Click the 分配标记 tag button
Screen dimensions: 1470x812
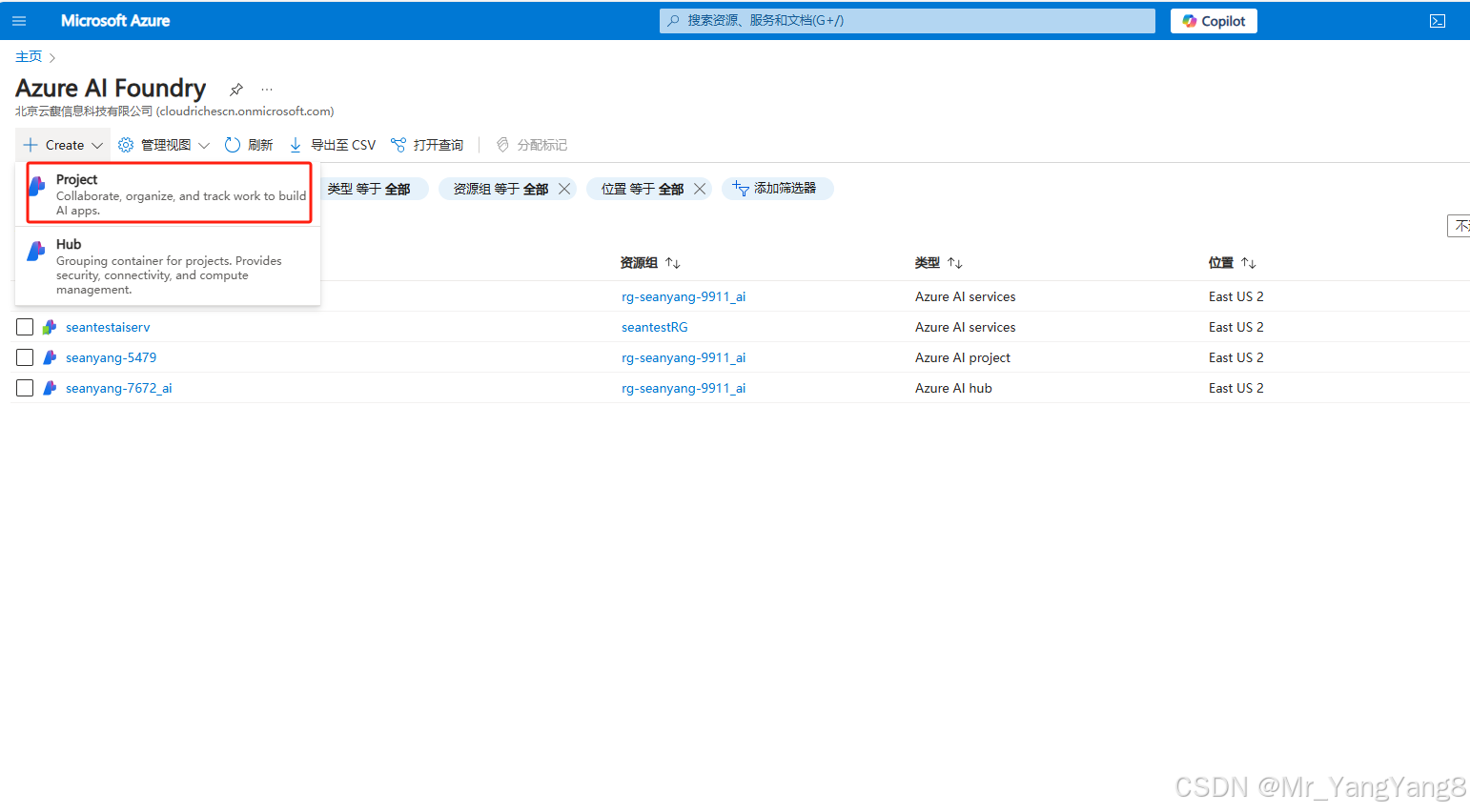point(532,145)
